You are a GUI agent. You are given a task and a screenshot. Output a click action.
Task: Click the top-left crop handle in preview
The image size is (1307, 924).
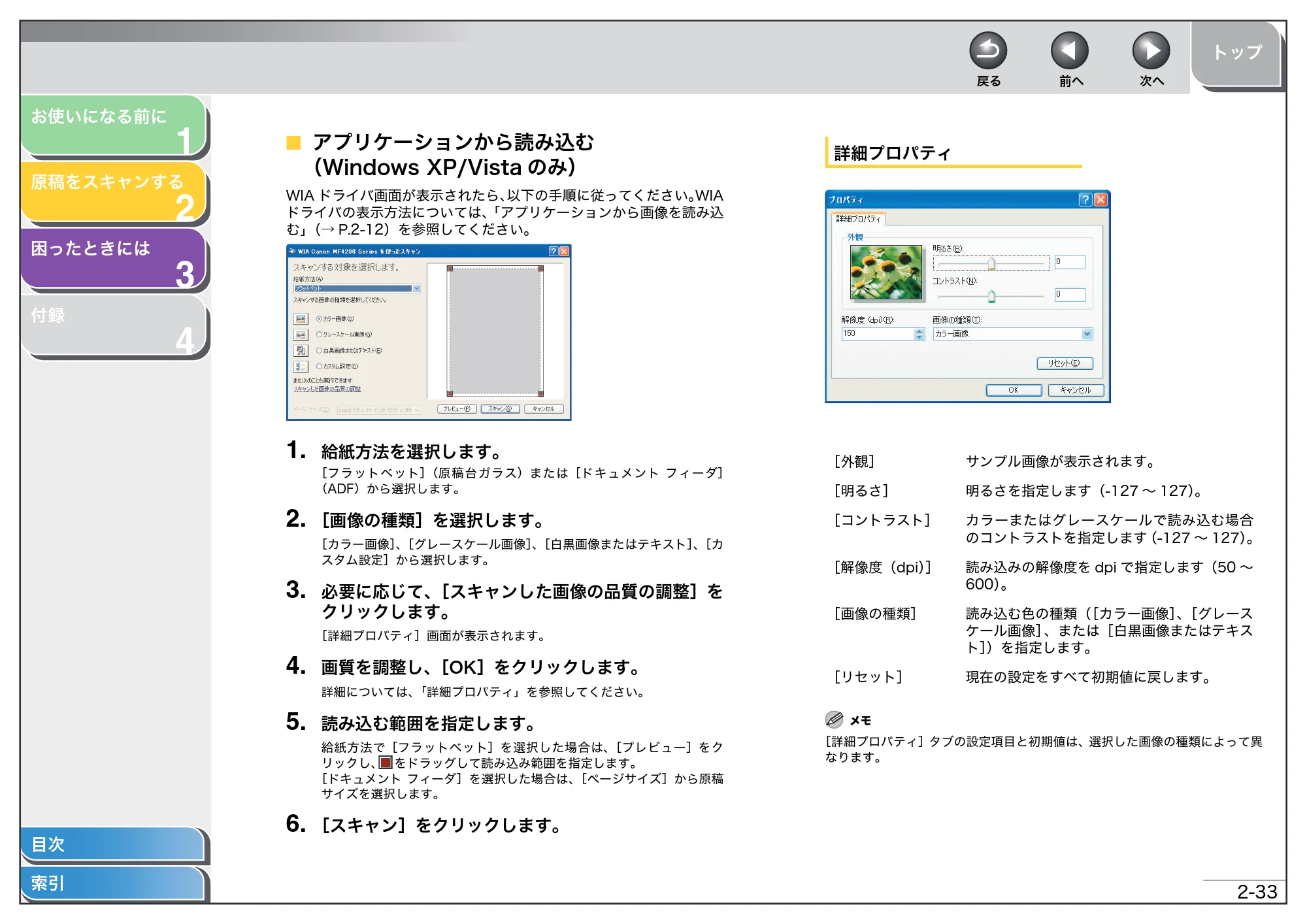pos(450,269)
